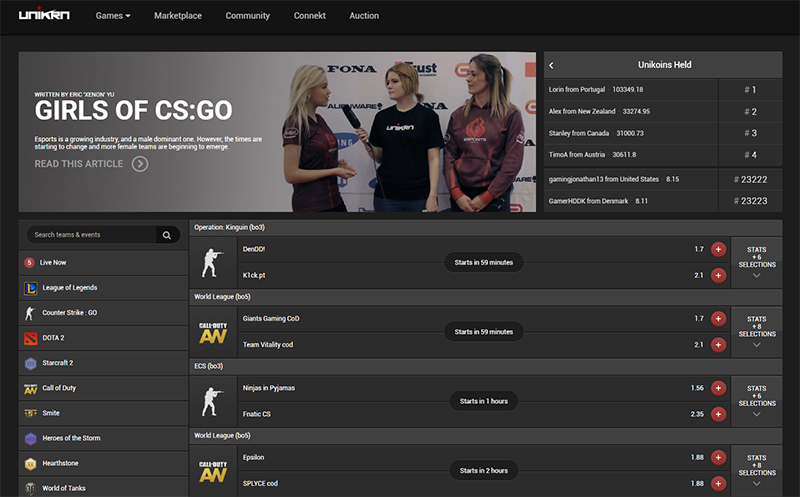Open the Community page

247,16
